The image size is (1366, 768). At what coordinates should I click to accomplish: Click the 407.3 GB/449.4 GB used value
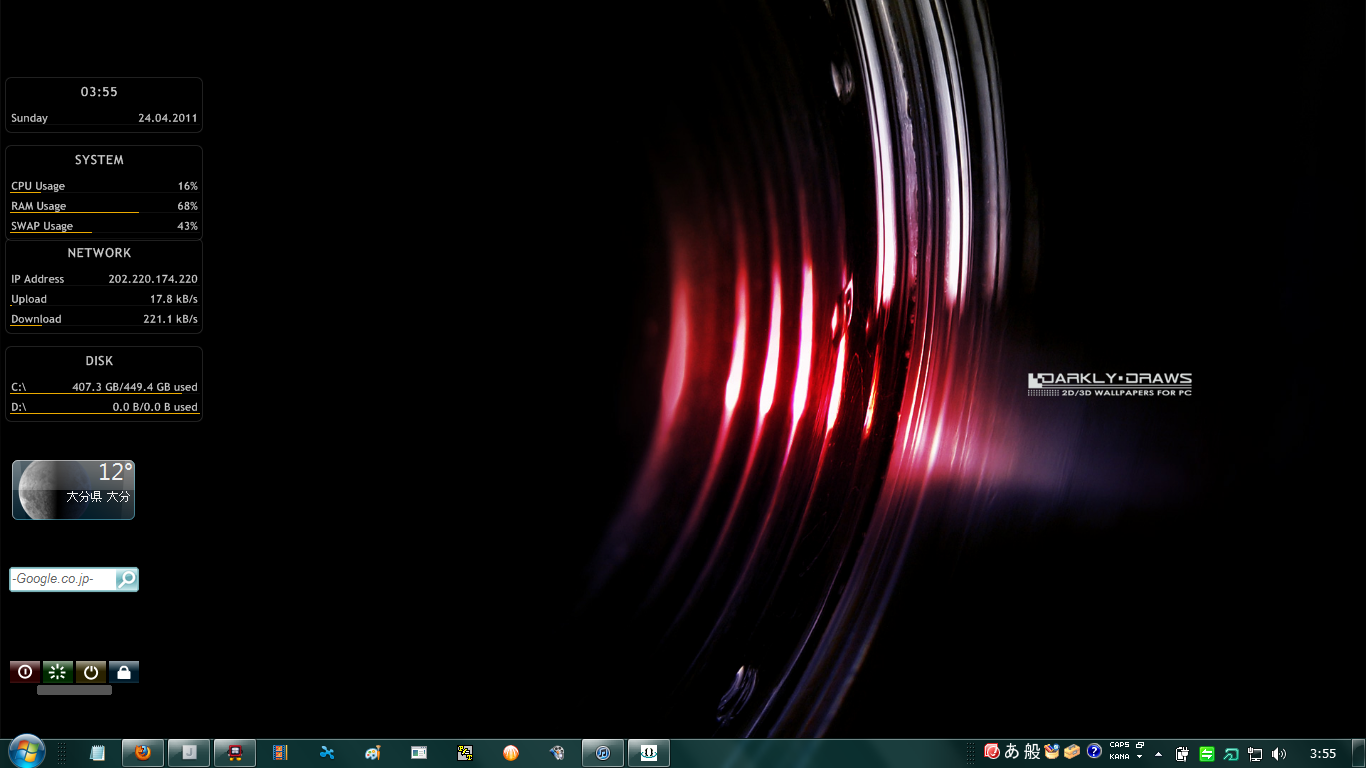135,387
